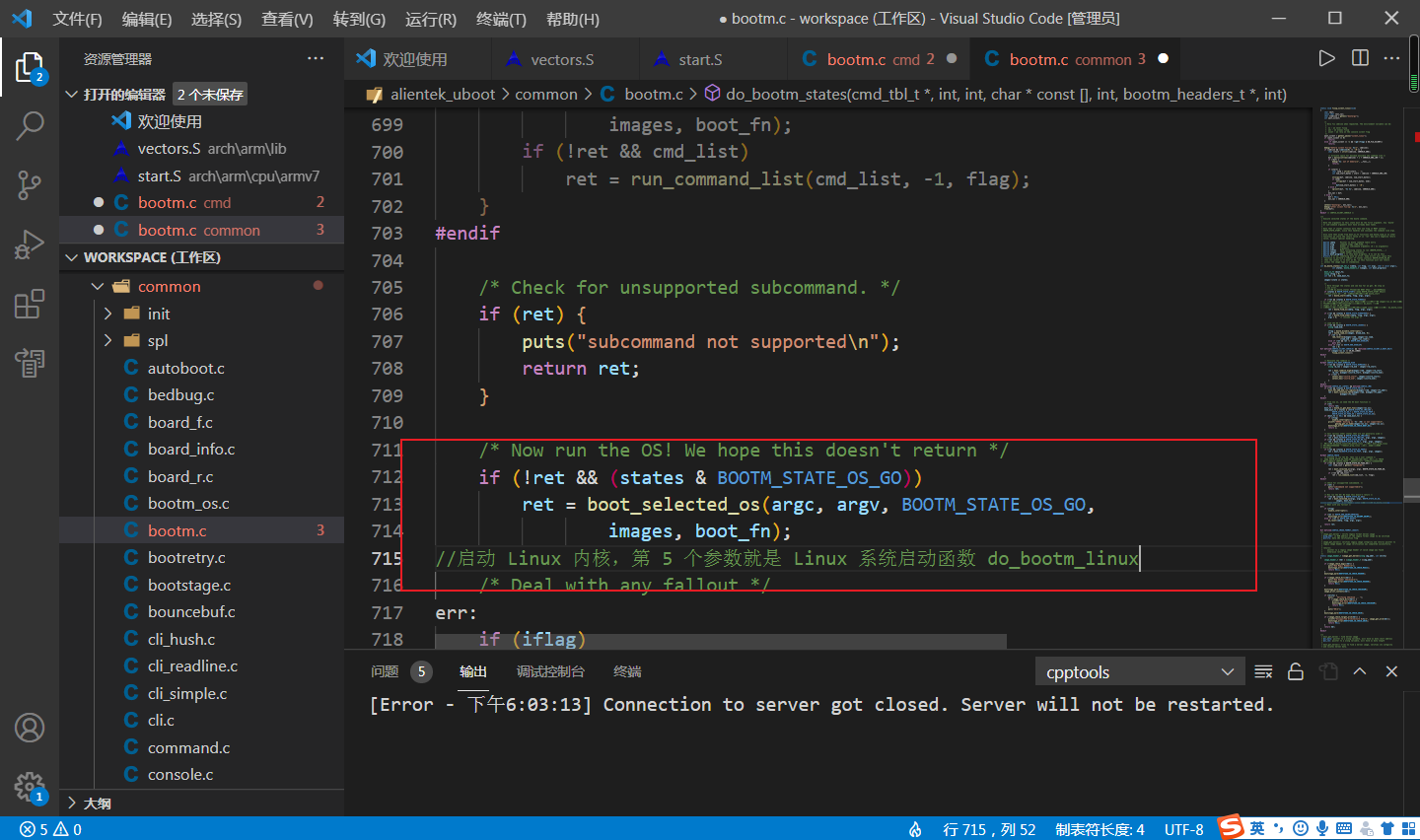Click the editor horizontal scrollbar

pyautogui.click(x=720, y=641)
